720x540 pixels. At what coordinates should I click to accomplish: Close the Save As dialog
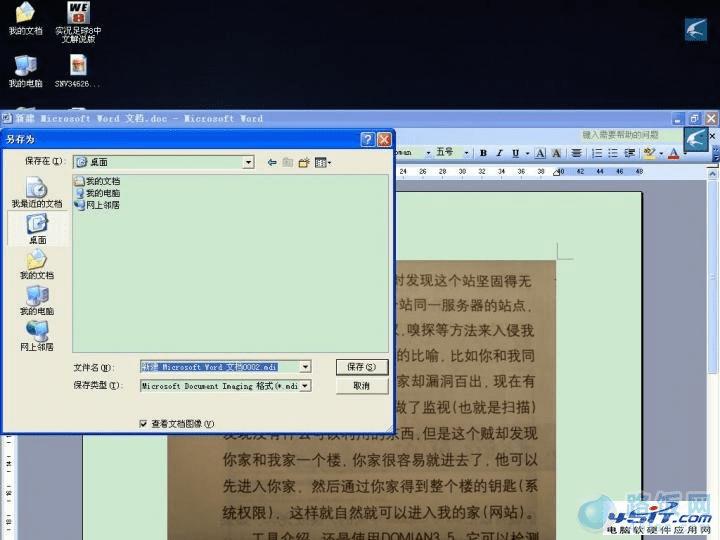tap(384, 139)
